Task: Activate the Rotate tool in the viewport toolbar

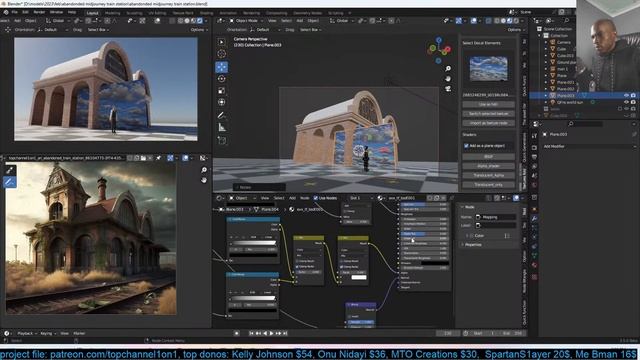Action: click(222, 78)
